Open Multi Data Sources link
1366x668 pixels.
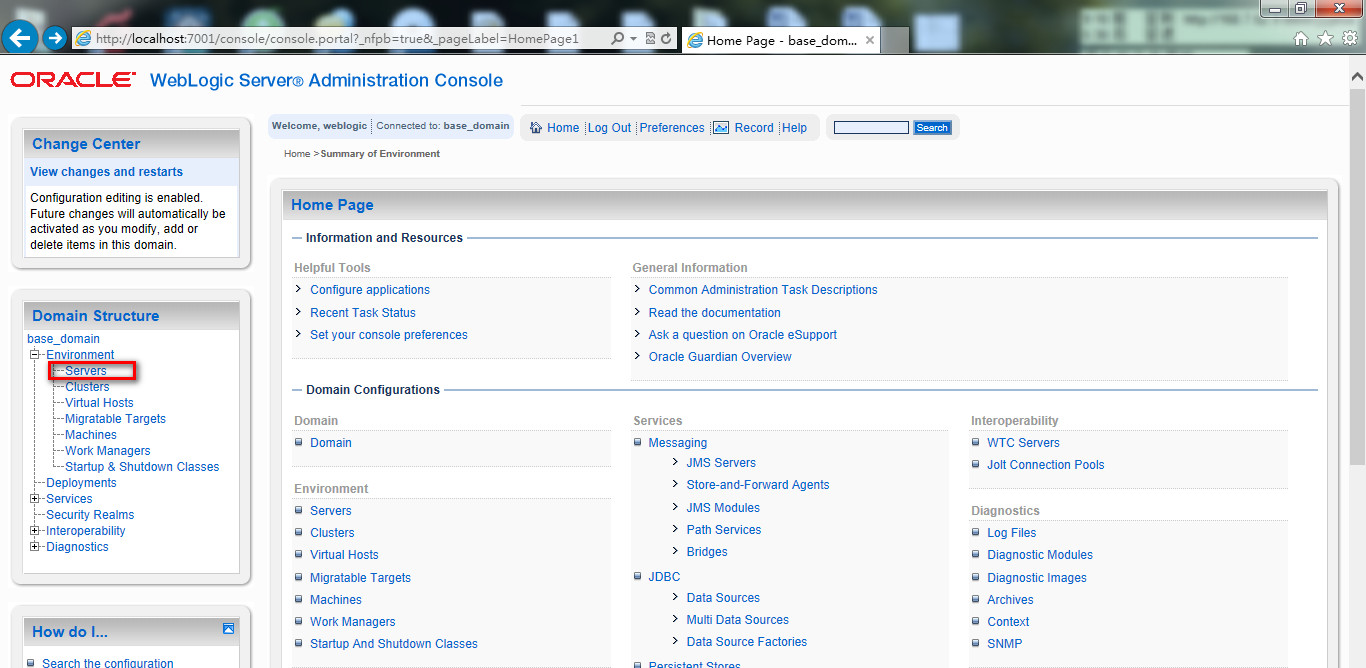738,620
